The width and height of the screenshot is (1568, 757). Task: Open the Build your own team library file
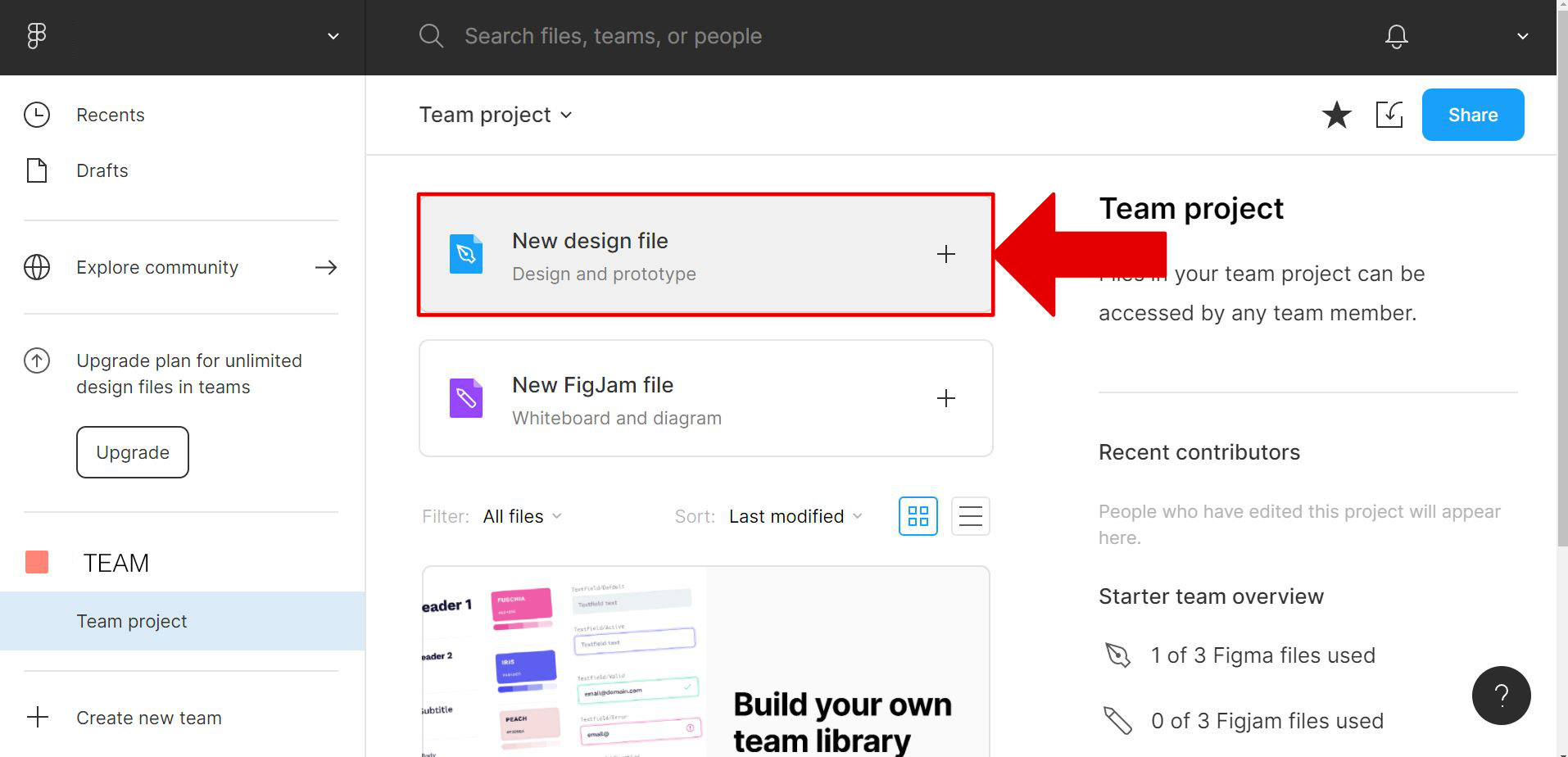[x=705, y=661]
